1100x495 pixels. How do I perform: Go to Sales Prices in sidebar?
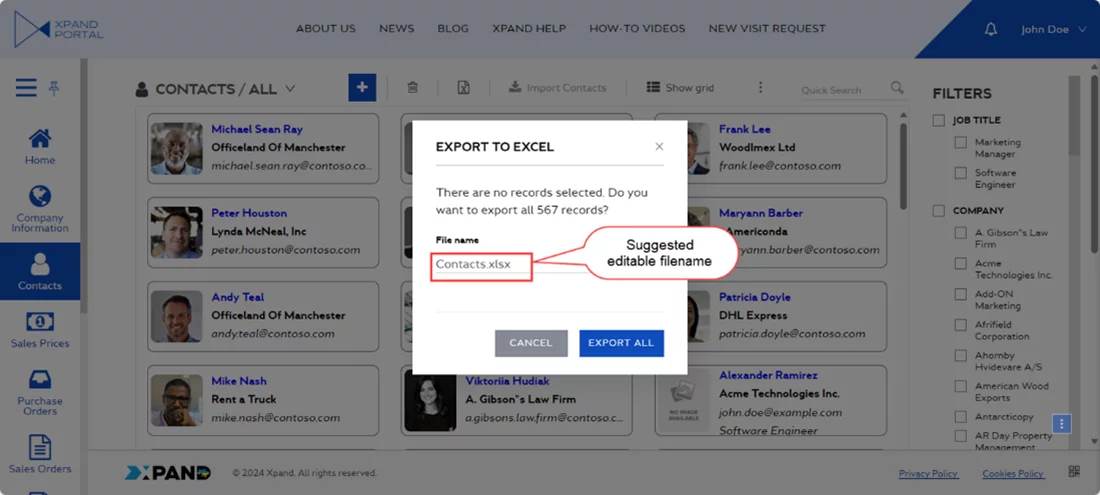point(40,330)
